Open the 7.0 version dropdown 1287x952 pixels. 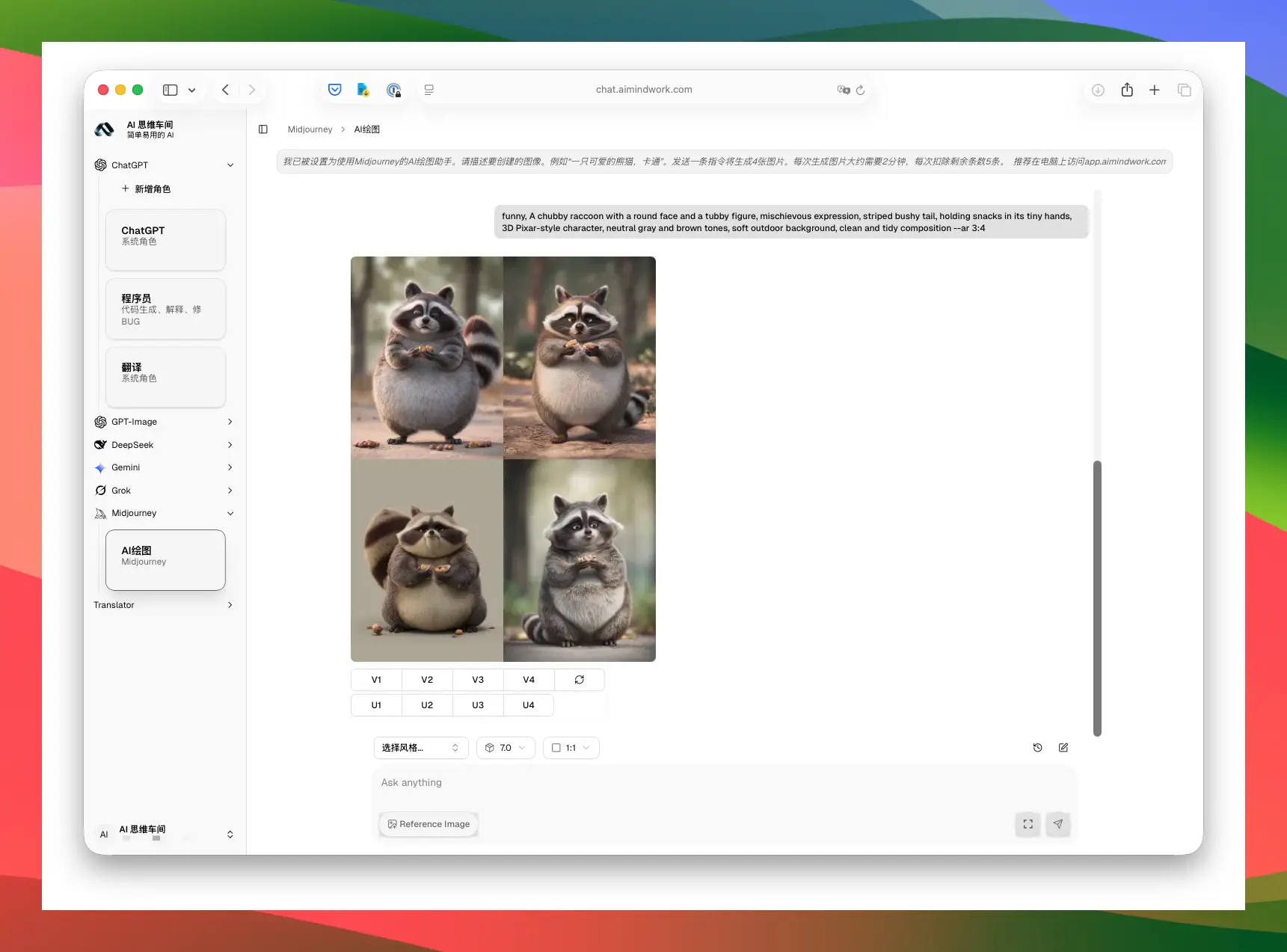pyautogui.click(x=506, y=748)
